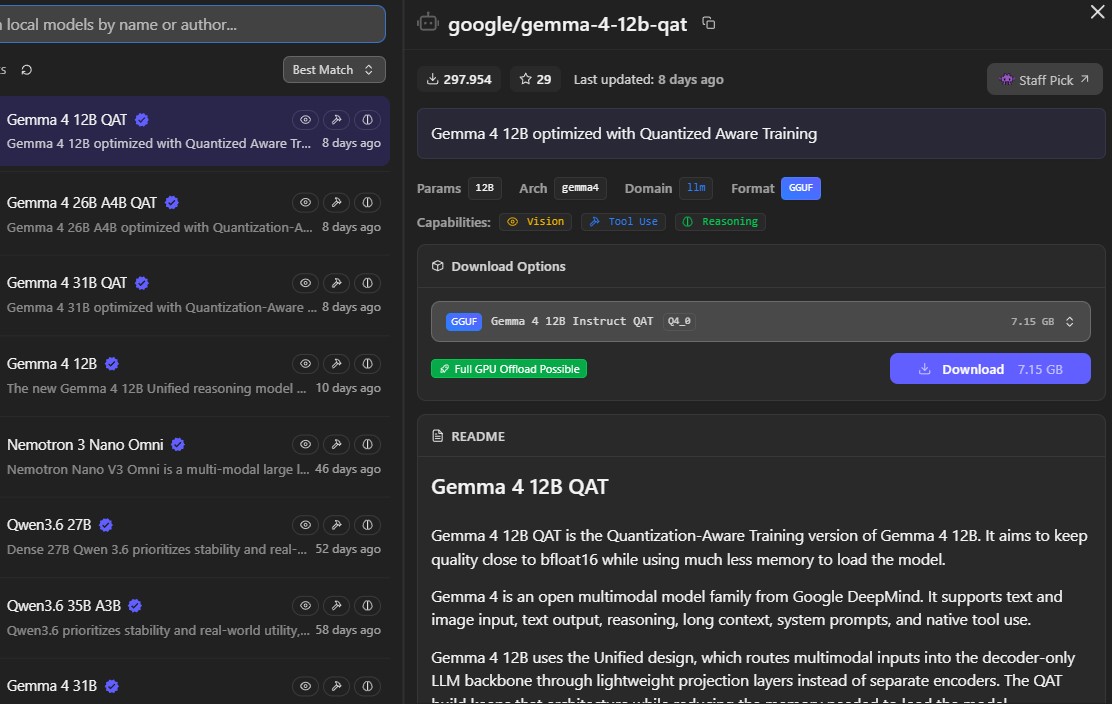1112x704 pixels.
Task: Click the vision eye icon on Gemma 4 26B A4B QAT
Action: 305,203
